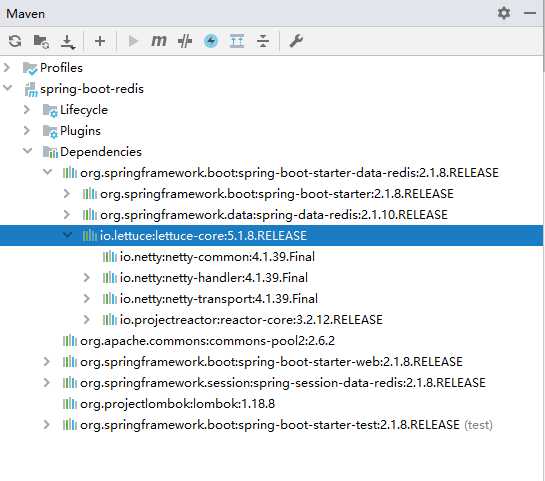Open Maven panel gear options
Viewport: 545px width, 481px height.
pyautogui.click(x=504, y=13)
